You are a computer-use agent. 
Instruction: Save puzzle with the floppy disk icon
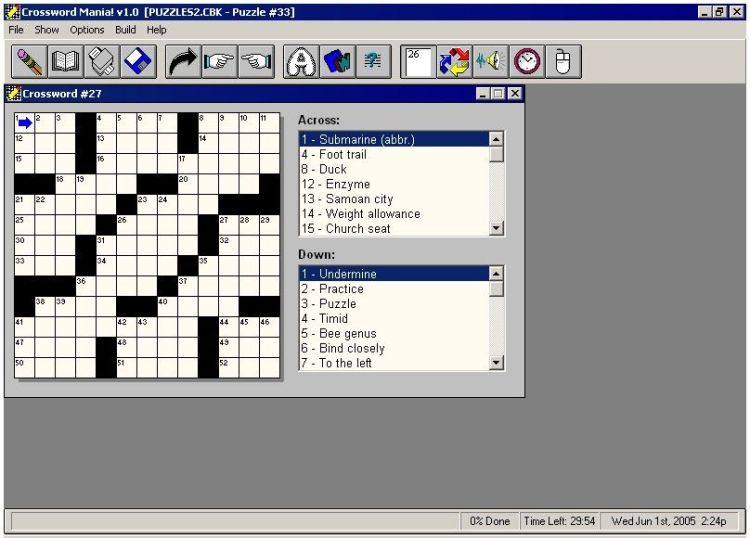pos(137,62)
